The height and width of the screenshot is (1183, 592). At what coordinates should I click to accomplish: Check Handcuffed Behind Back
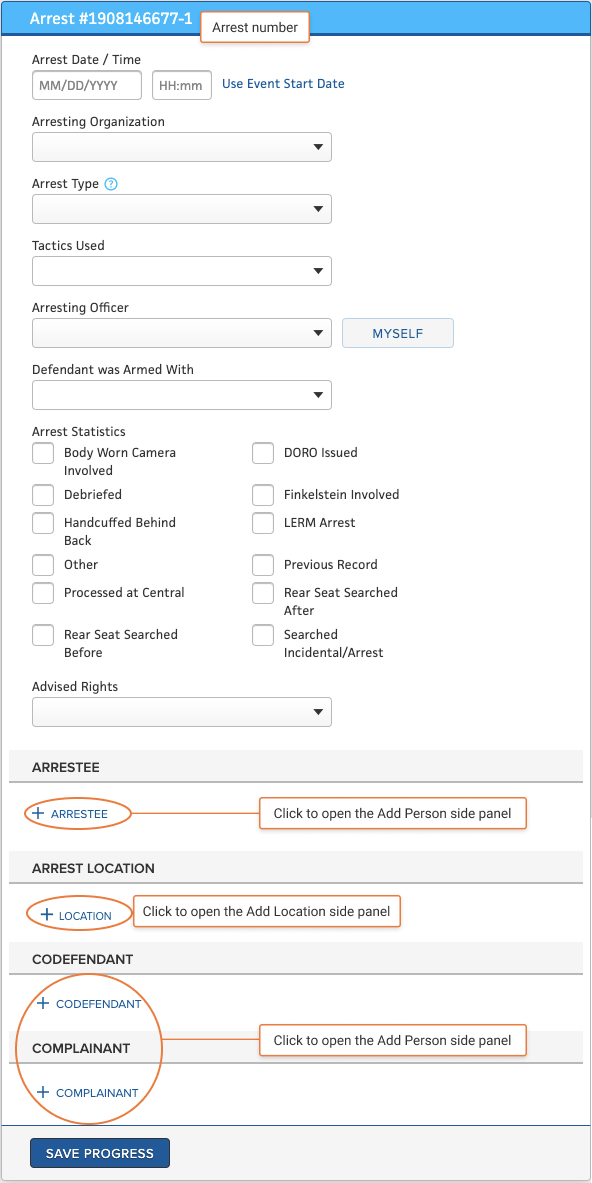click(43, 523)
